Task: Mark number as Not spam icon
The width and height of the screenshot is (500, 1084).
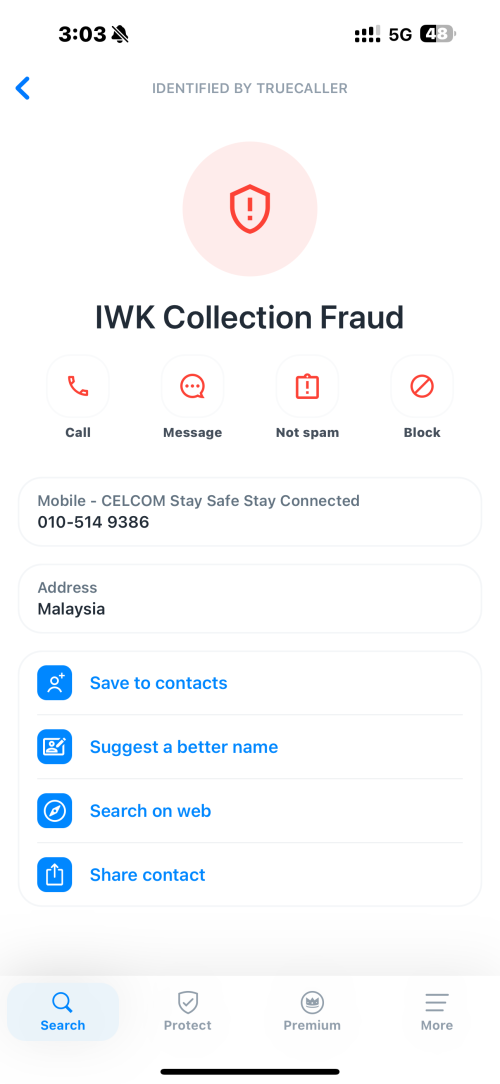Action: click(x=307, y=386)
